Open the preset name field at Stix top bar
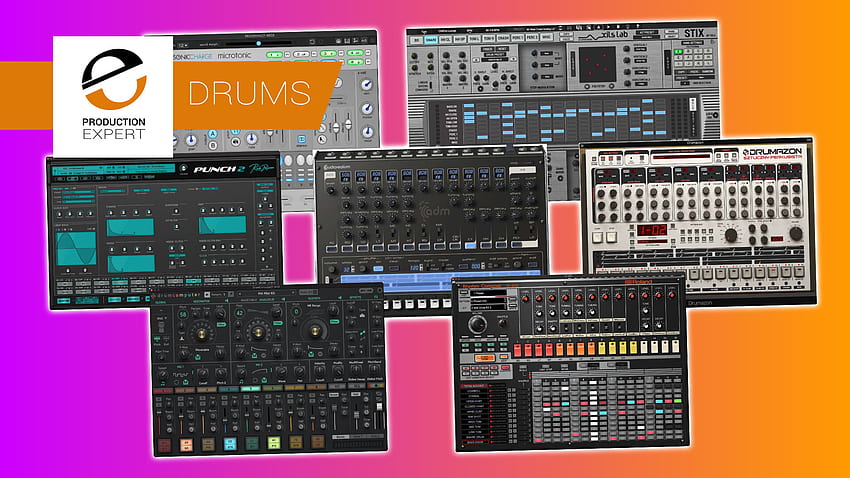The image size is (850, 478). click(x=542, y=30)
